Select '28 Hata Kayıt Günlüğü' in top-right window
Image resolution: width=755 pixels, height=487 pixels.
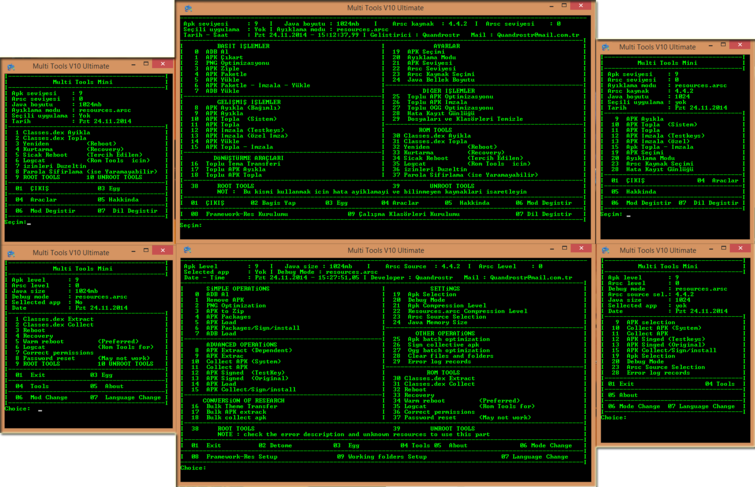652,169
